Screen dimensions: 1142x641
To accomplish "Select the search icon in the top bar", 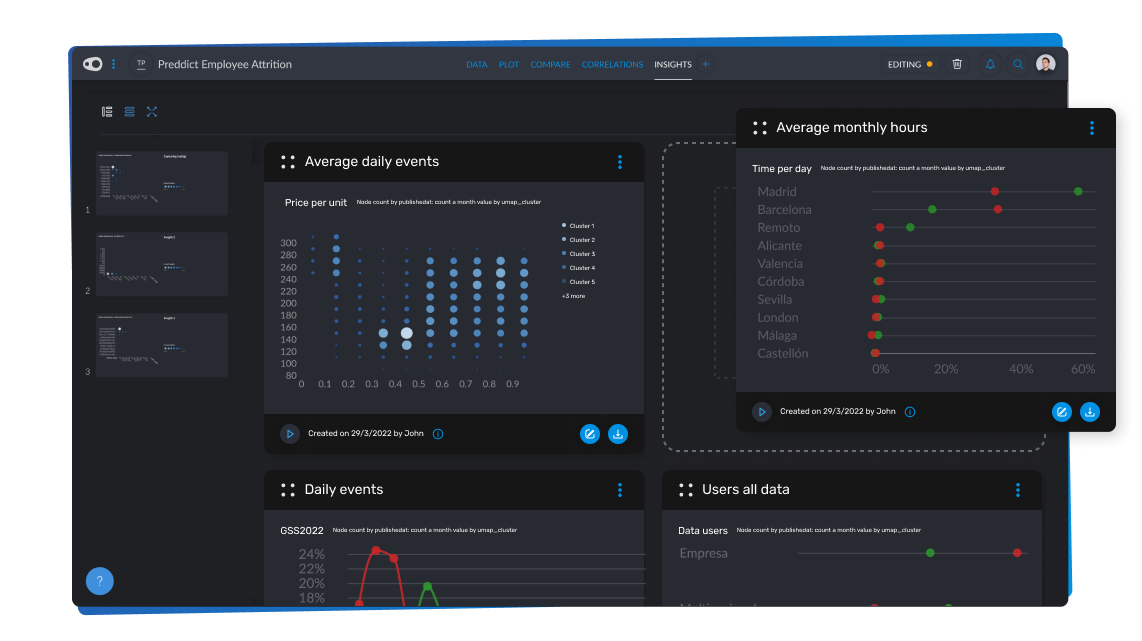I will coord(1018,63).
